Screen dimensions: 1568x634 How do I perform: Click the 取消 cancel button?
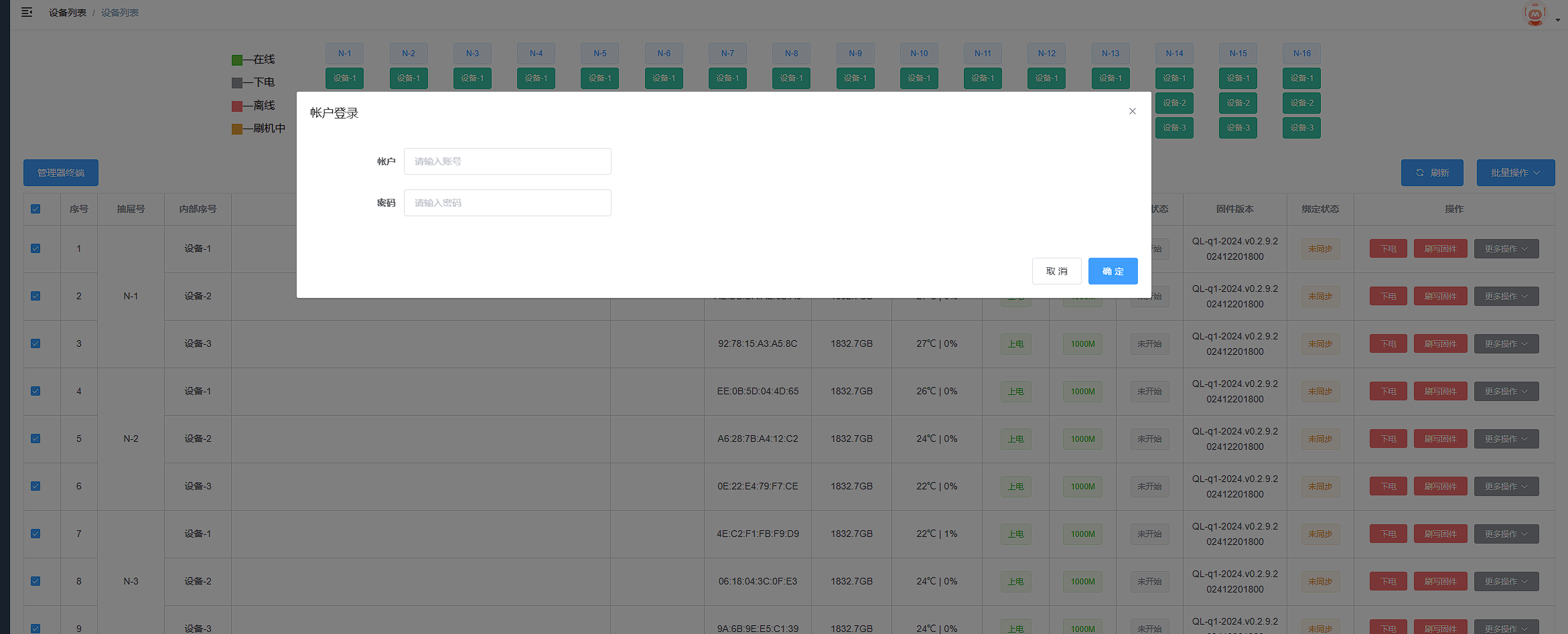click(1056, 271)
